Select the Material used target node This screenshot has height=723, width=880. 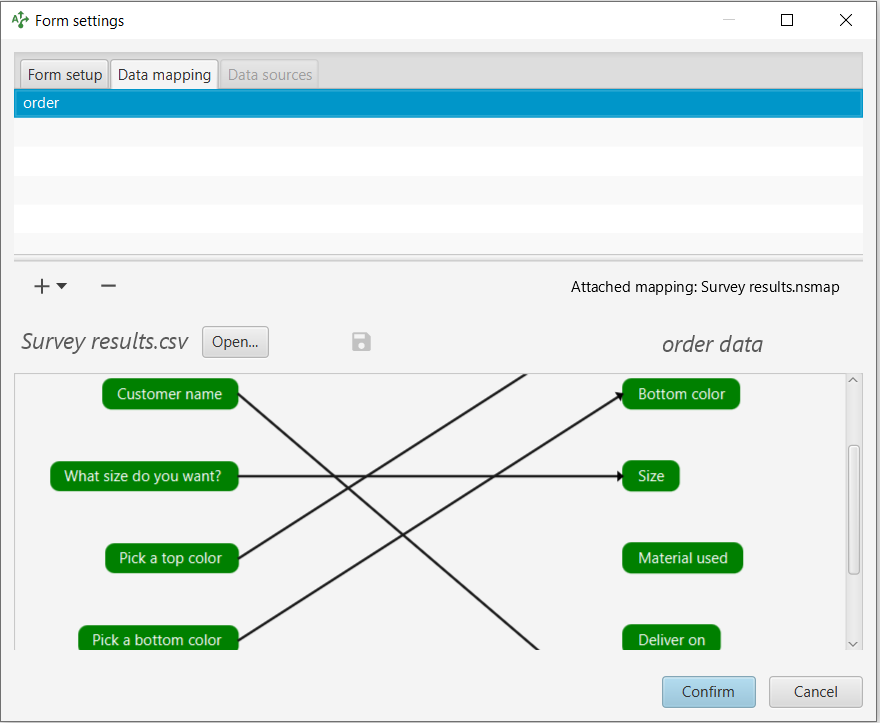coord(682,558)
